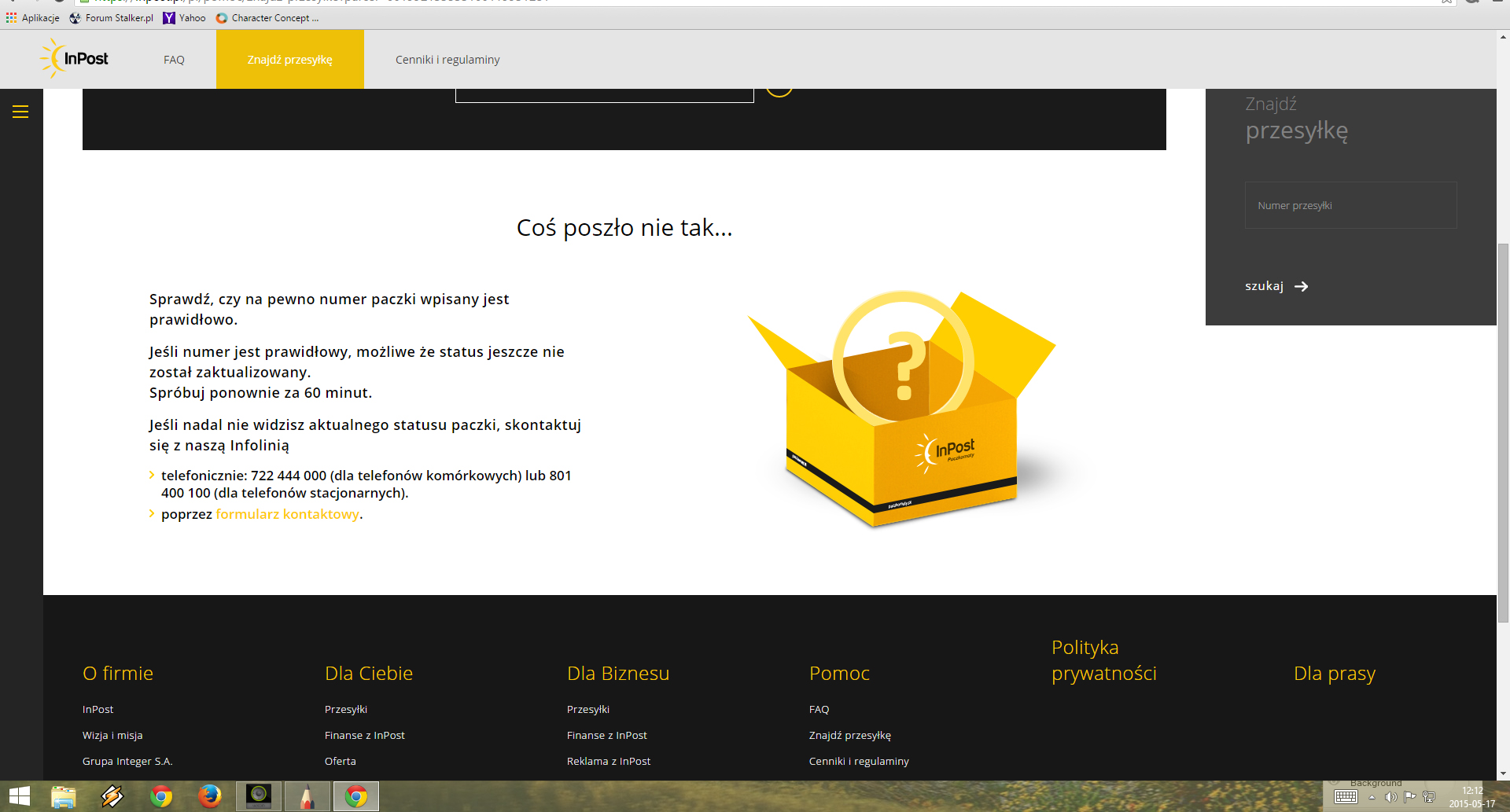
Task: Launch File Explorer from taskbar
Action: click(64, 796)
